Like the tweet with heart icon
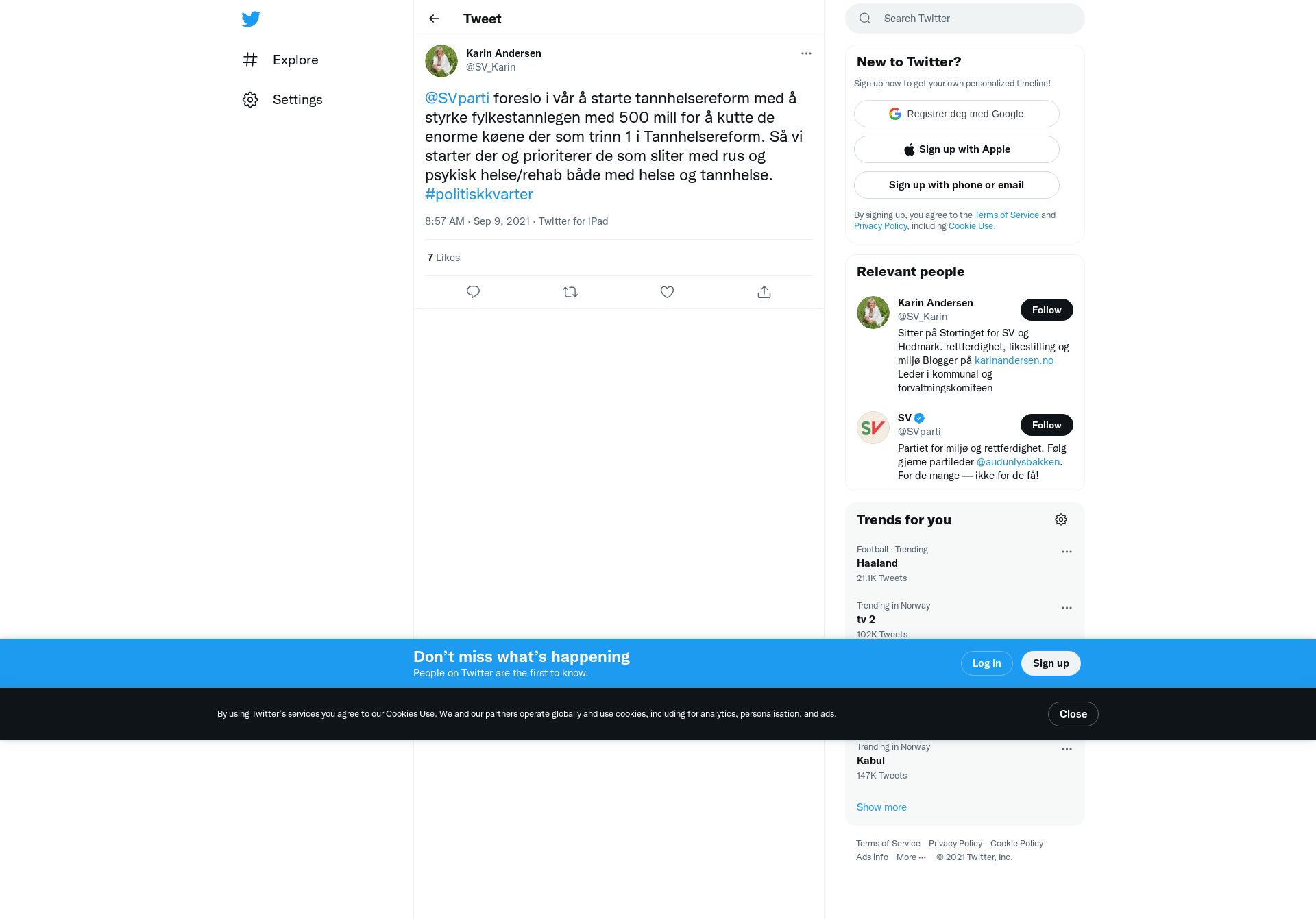This screenshot has height=919, width=1316. (x=667, y=292)
